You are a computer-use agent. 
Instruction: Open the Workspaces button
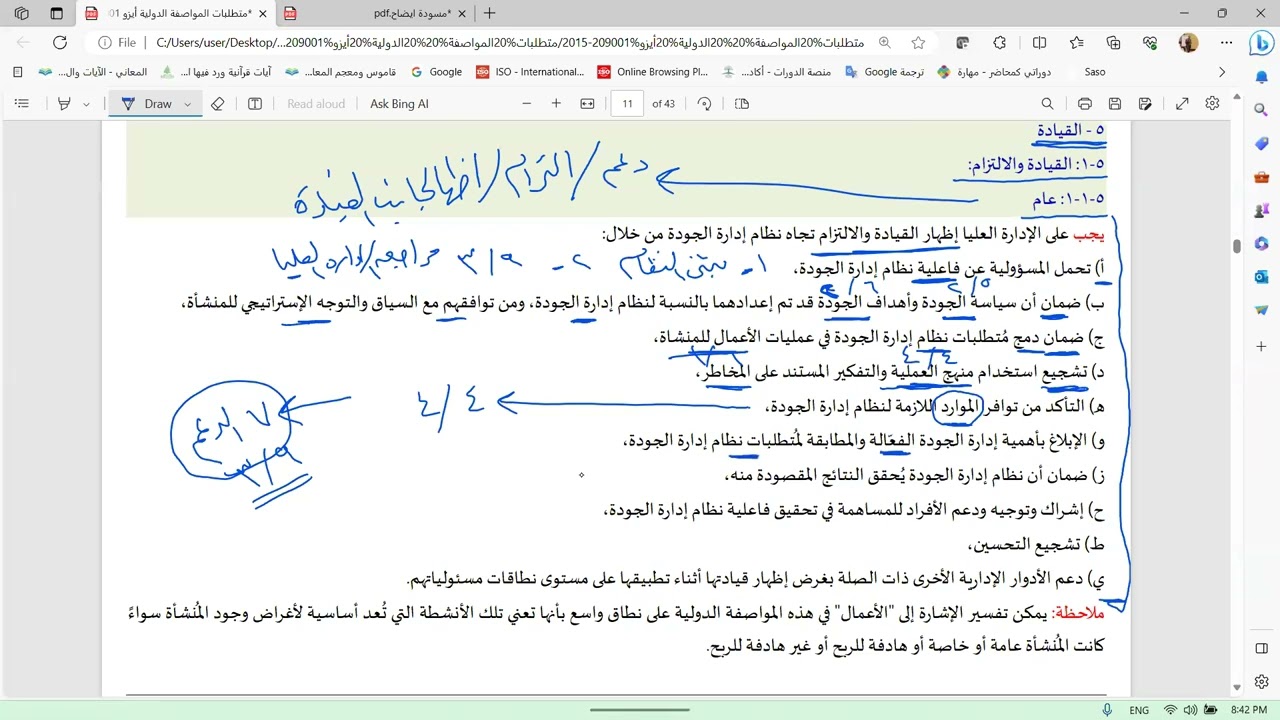click(x=22, y=13)
